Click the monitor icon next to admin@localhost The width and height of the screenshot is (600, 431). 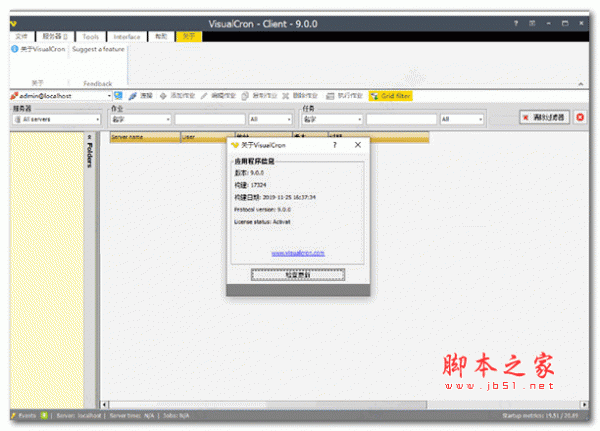click(x=118, y=96)
